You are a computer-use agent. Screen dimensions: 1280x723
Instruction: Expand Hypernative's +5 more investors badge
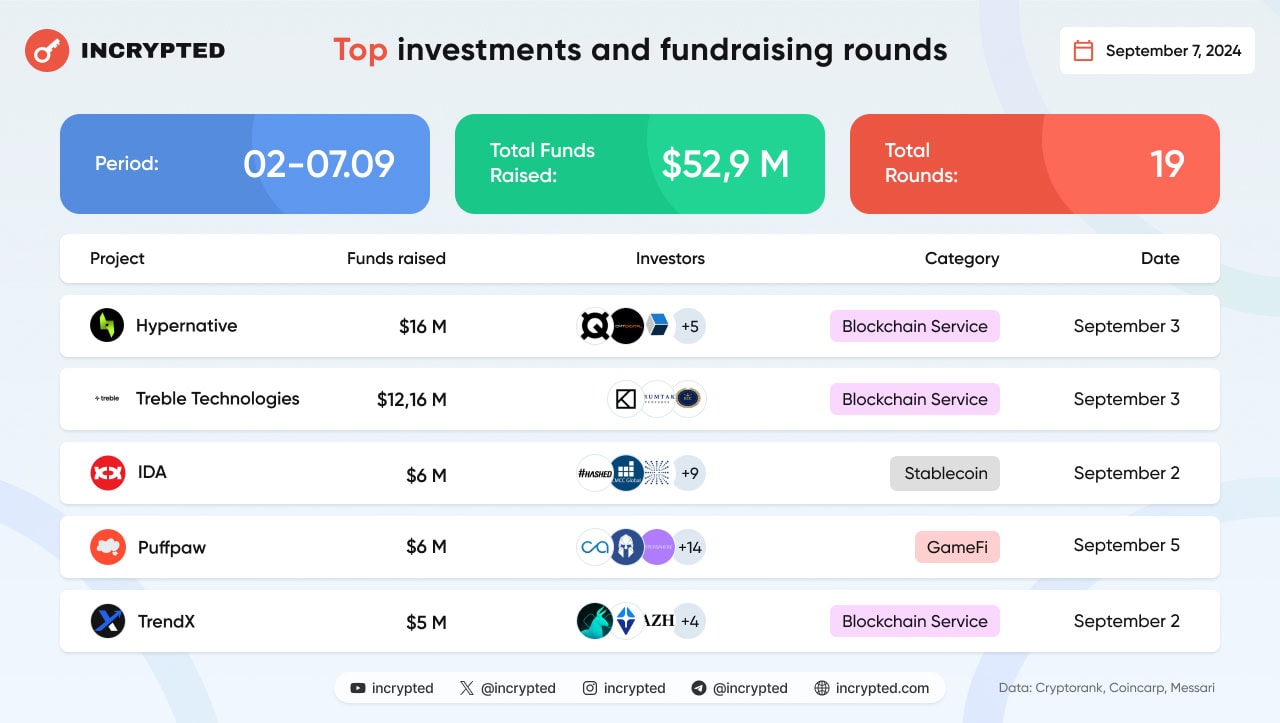(689, 326)
